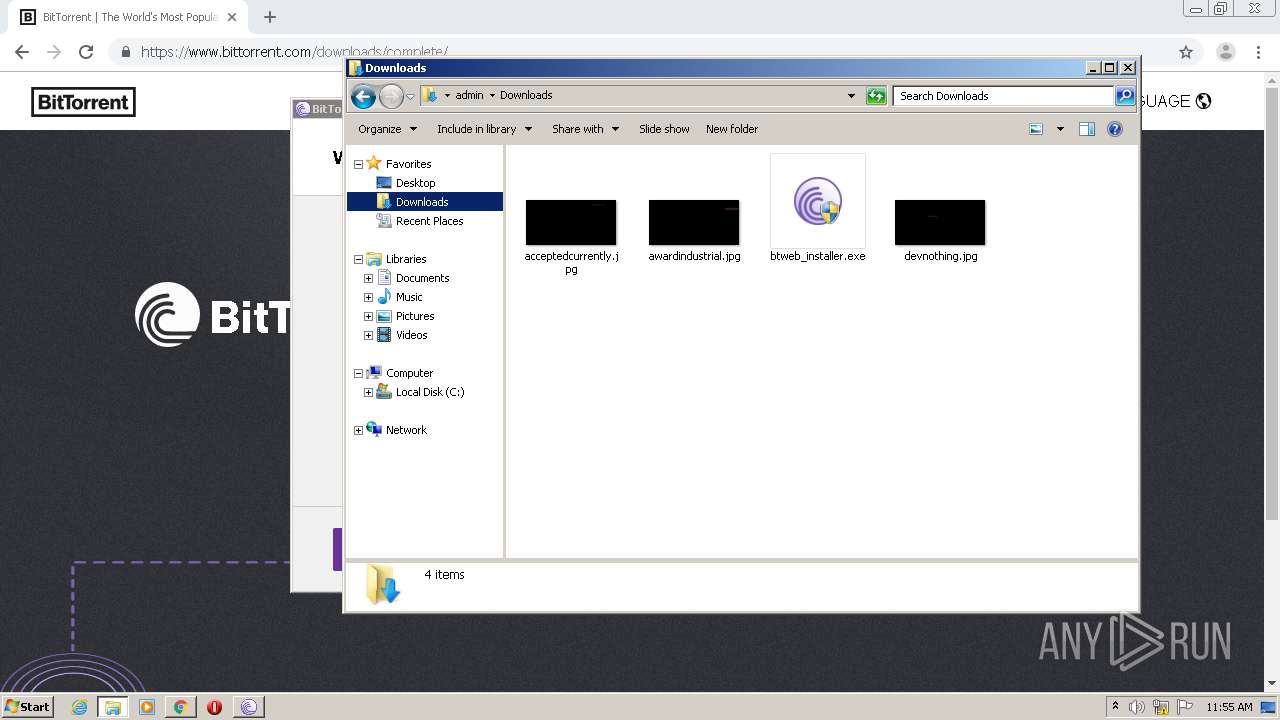Viewport: 1280px width, 720px height.
Task: Open Windows Explorer taskbar button
Action: click(x=113, y=707)
